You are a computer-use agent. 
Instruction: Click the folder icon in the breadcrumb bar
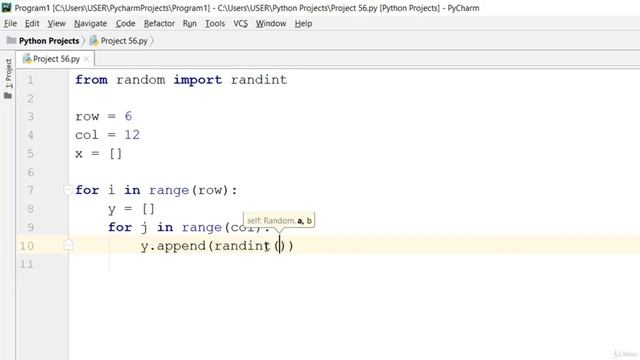click(x=11, y=40)
